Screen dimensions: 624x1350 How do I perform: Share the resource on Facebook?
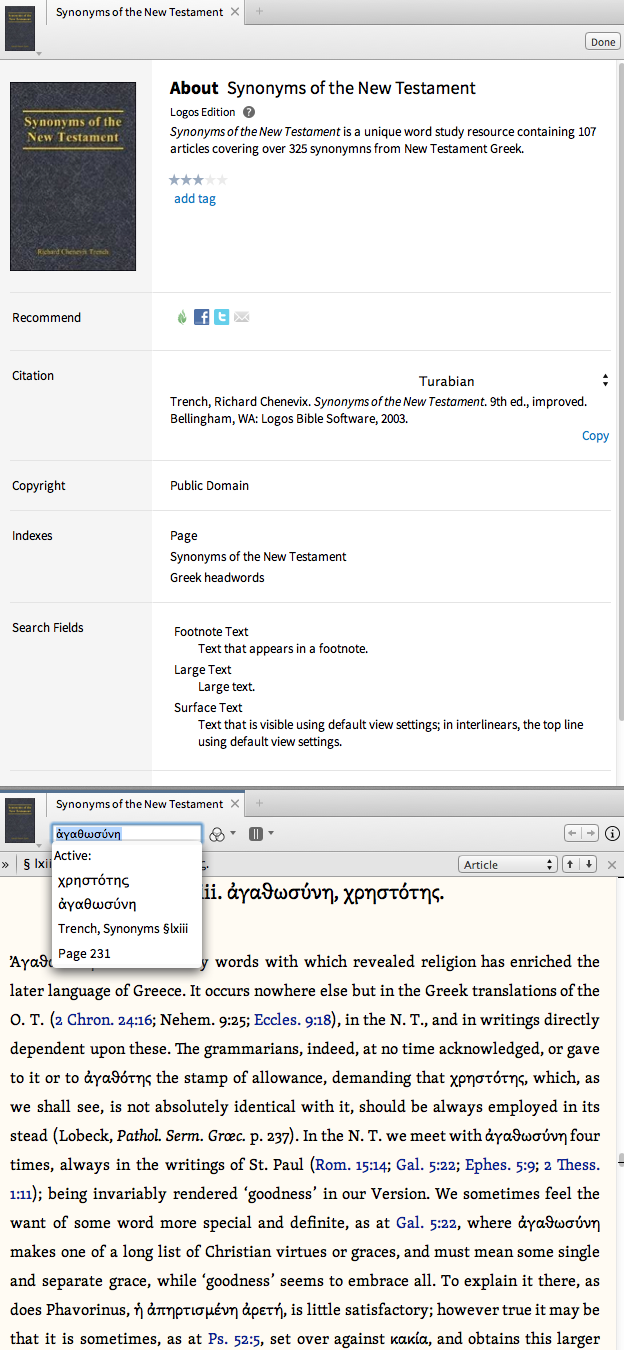tap(202, 317)
